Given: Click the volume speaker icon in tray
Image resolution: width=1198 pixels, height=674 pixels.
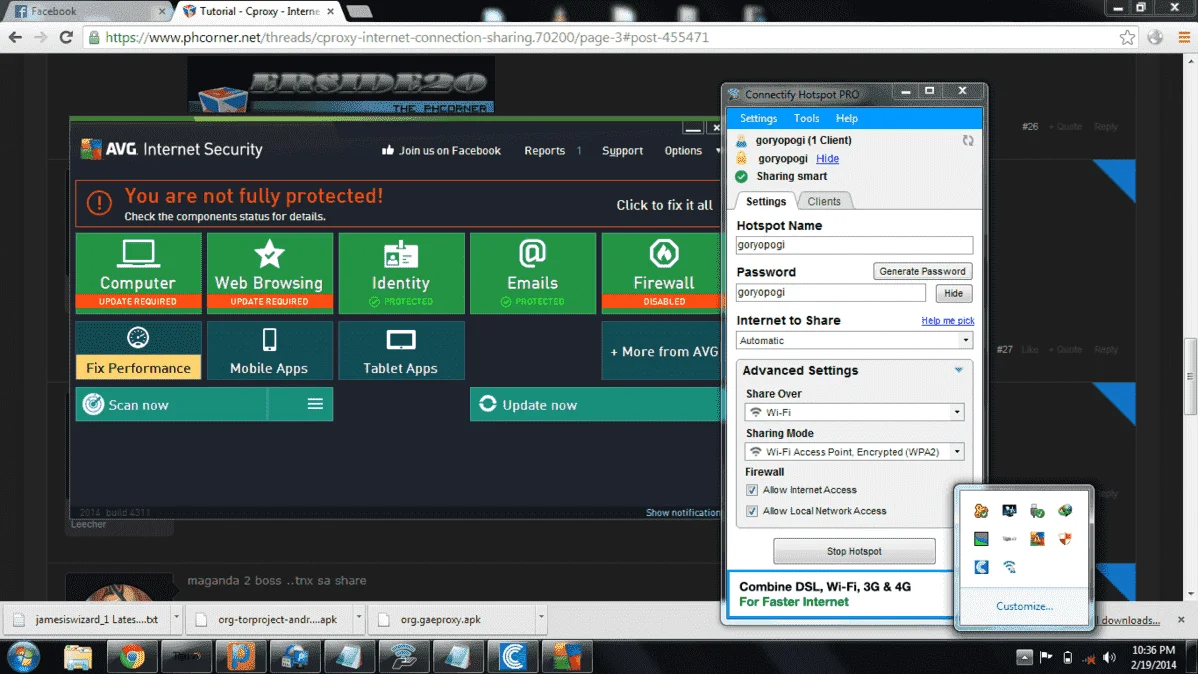Looking at the screenshot, I should click(x=1109, y=657).
